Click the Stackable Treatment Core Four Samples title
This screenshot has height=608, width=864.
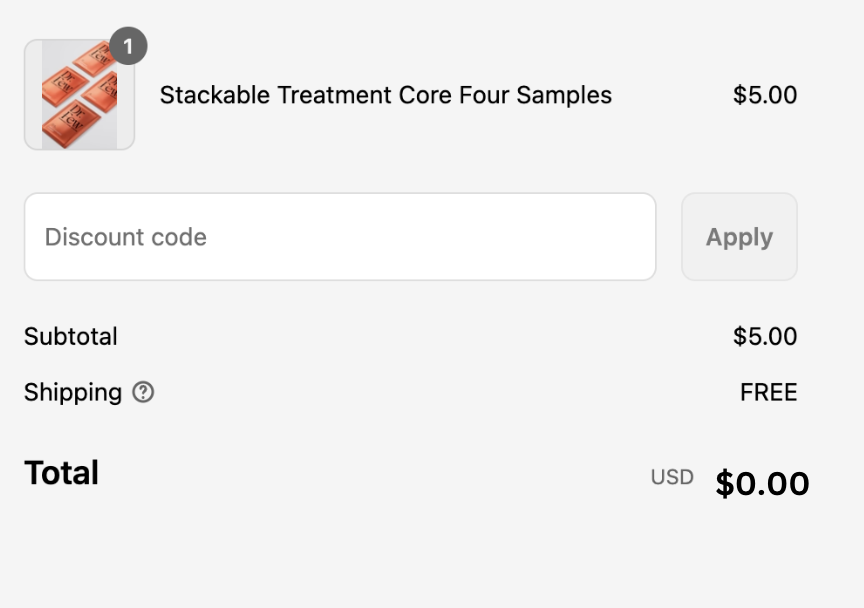(x=385, y=95)
